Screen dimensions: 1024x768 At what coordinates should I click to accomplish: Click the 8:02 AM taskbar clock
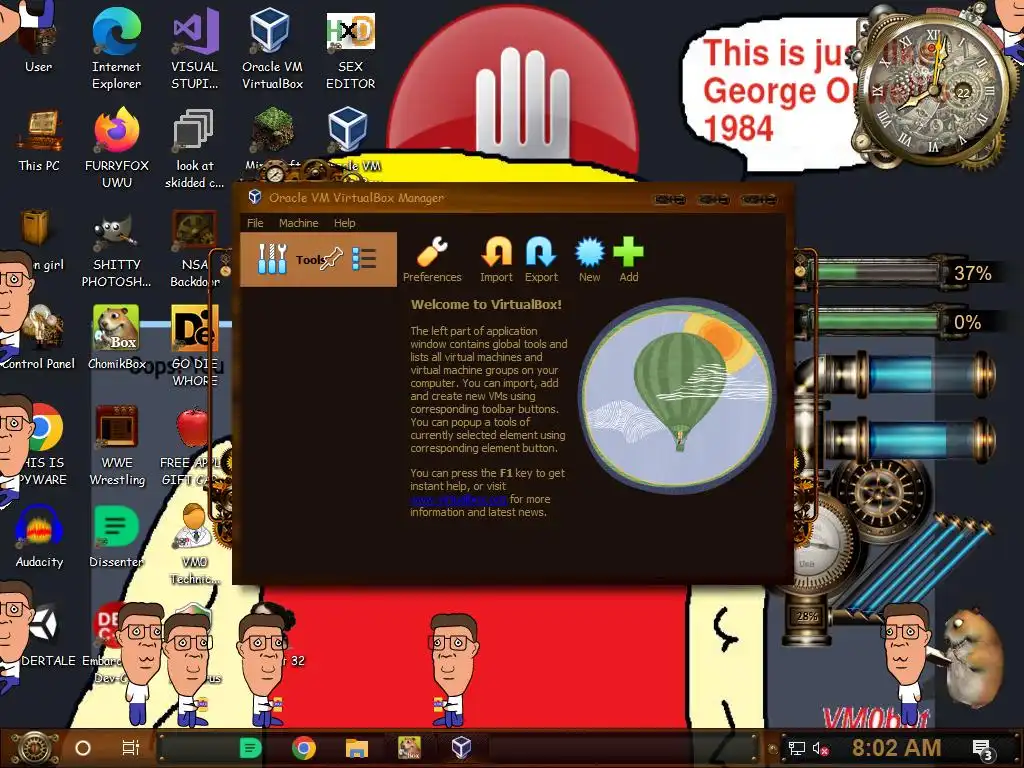click(x=896, y=748)
